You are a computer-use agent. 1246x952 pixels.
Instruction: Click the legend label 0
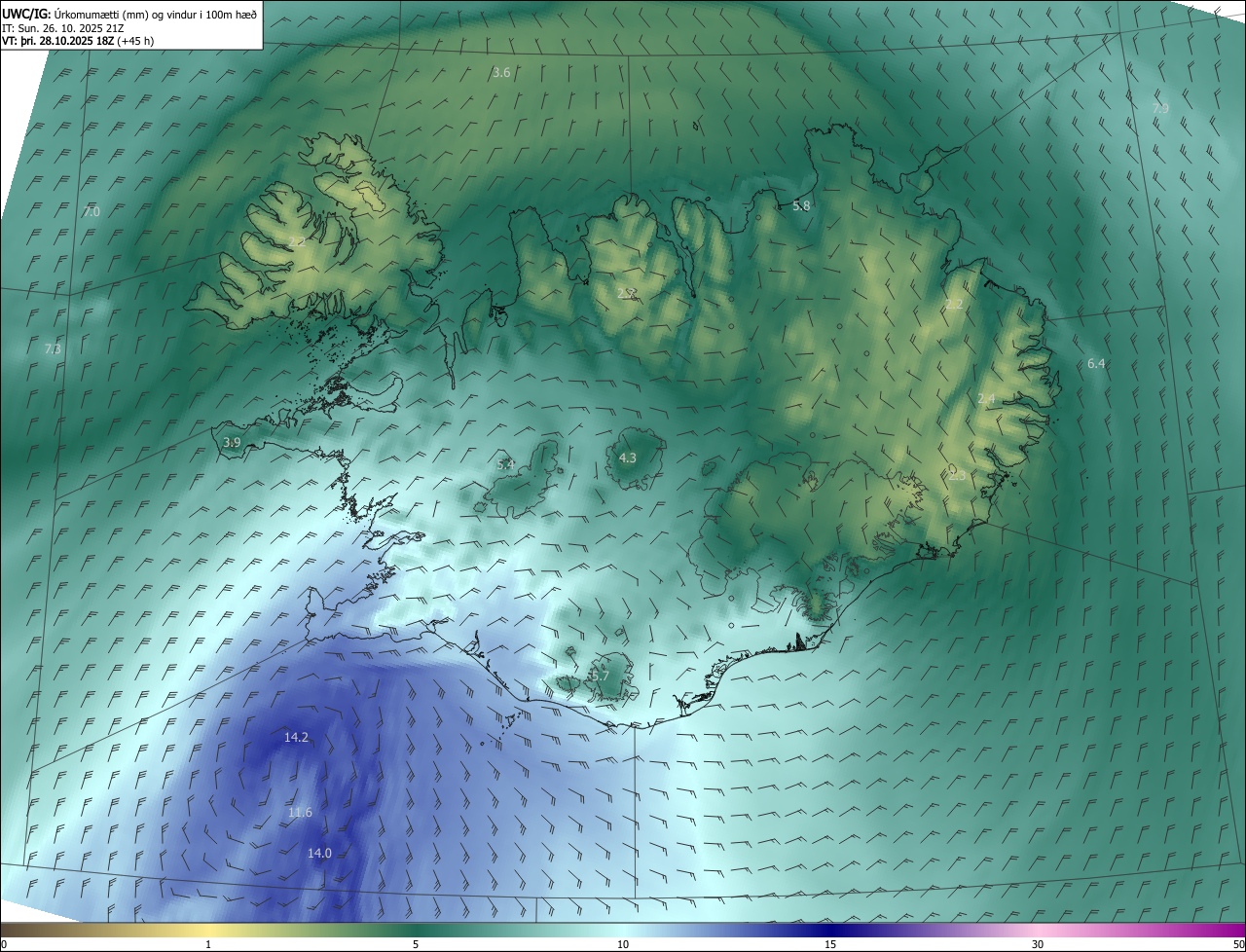coord(4,944)
